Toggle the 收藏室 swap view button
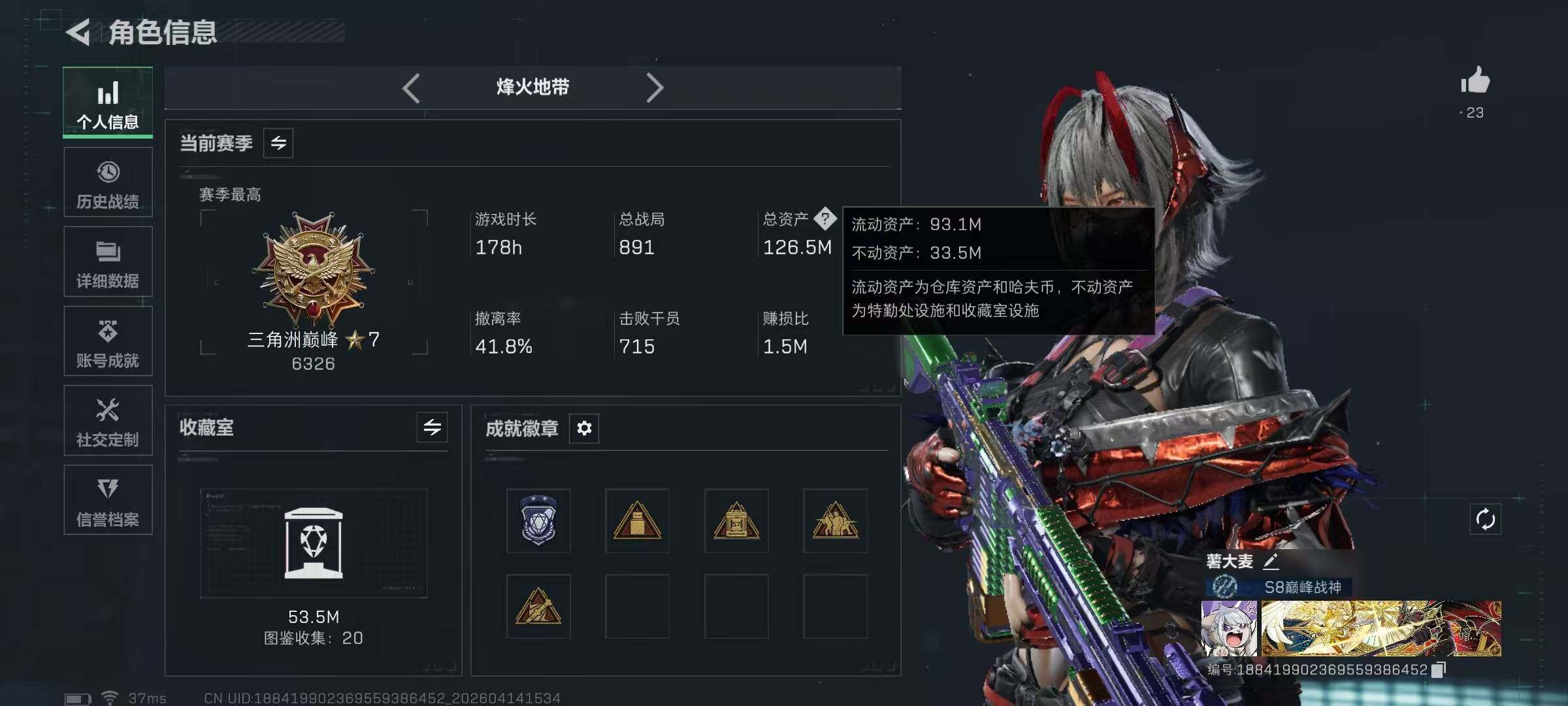 432,428
